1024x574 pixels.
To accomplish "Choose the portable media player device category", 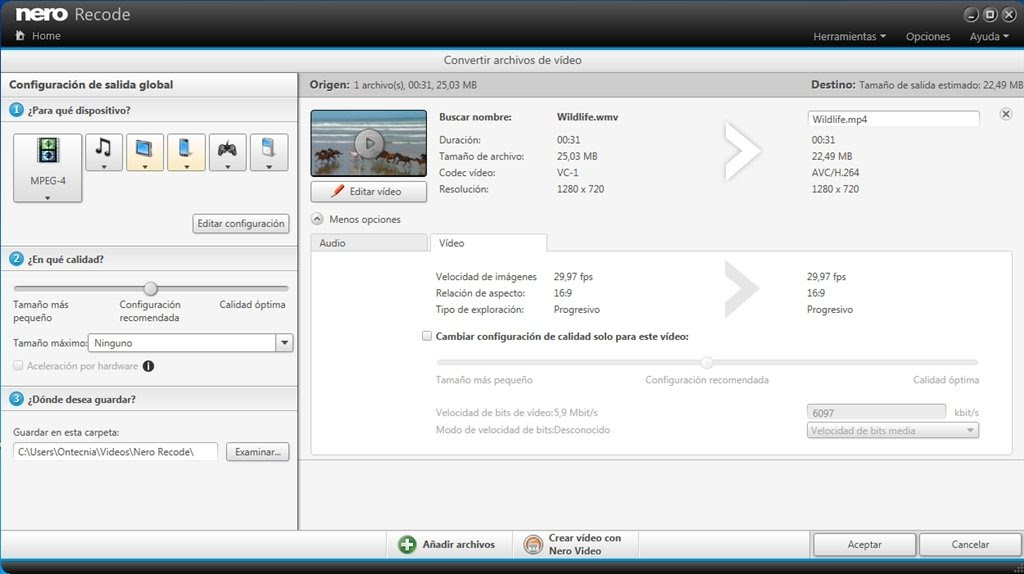I will 268,152.
